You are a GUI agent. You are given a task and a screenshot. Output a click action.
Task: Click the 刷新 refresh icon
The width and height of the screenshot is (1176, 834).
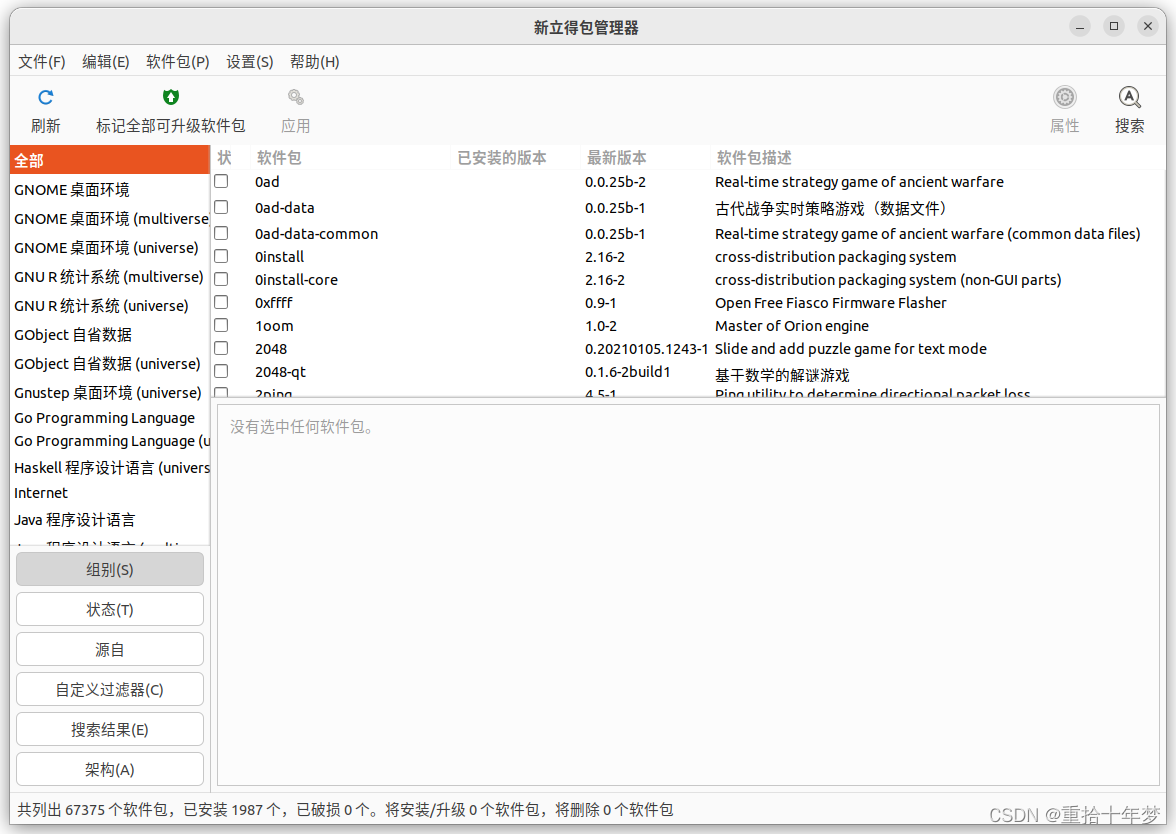(46, 98)
